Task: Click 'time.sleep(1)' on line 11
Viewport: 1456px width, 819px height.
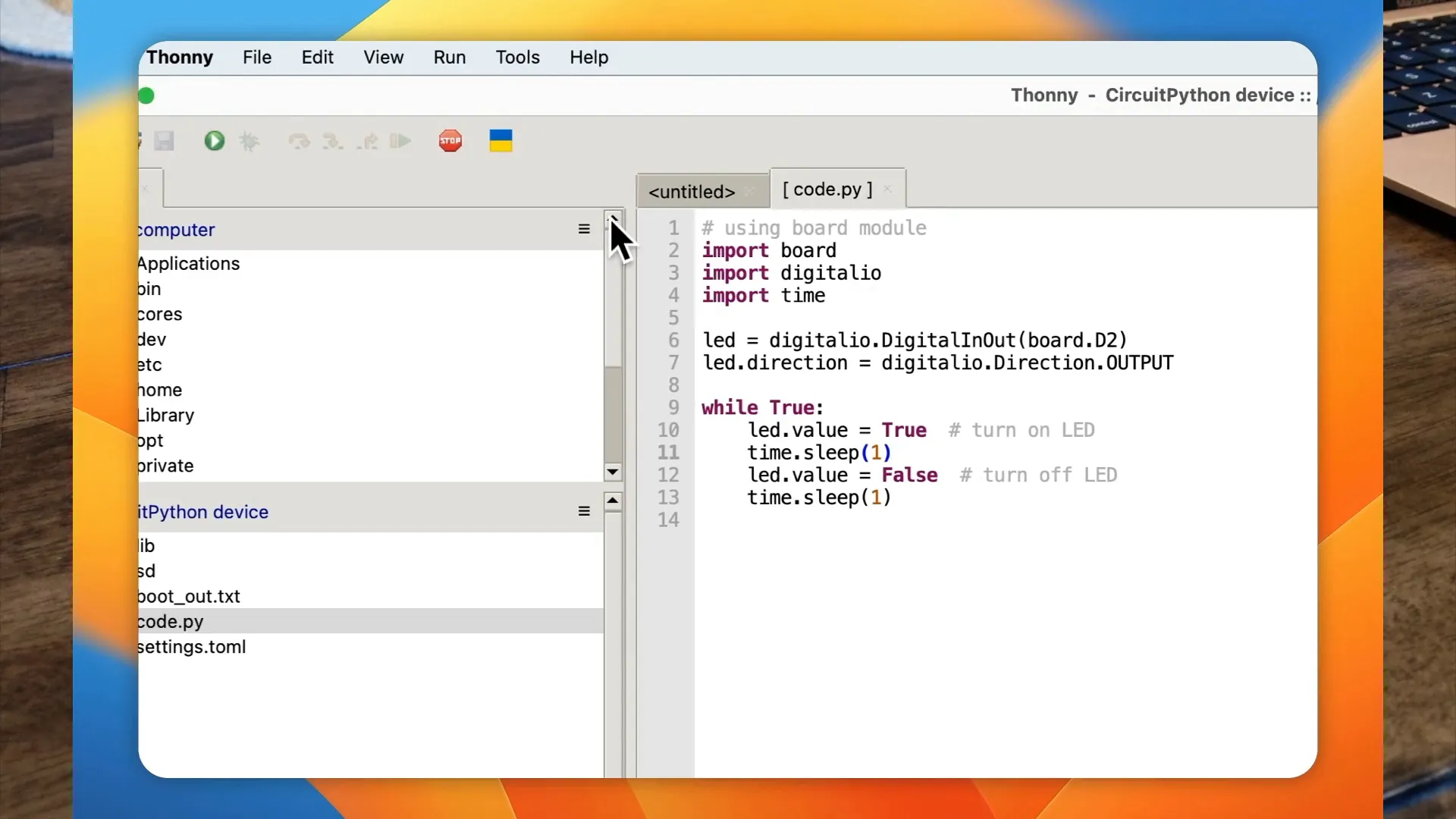Action: point(819,453)
